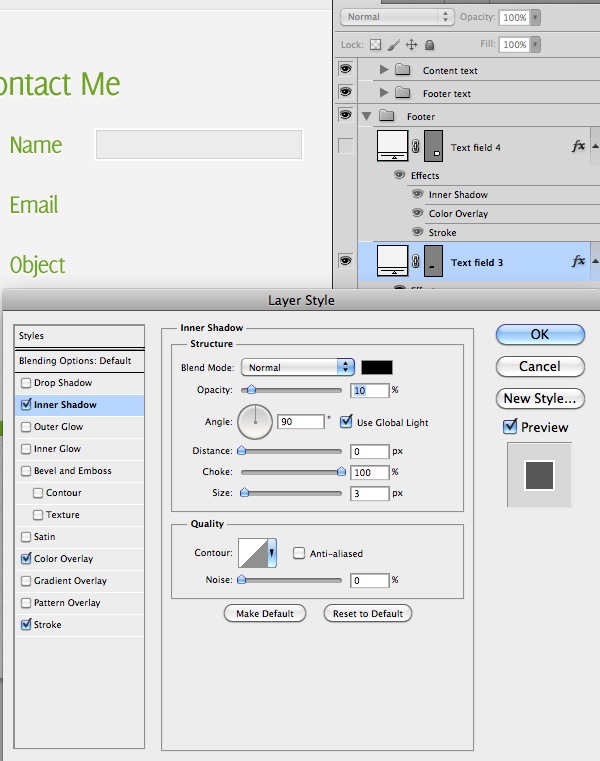The width and height of the screenshot is (600, 761).
Task: Select Text field 3 vector mask thumbnail
Action: pos(433,261)
